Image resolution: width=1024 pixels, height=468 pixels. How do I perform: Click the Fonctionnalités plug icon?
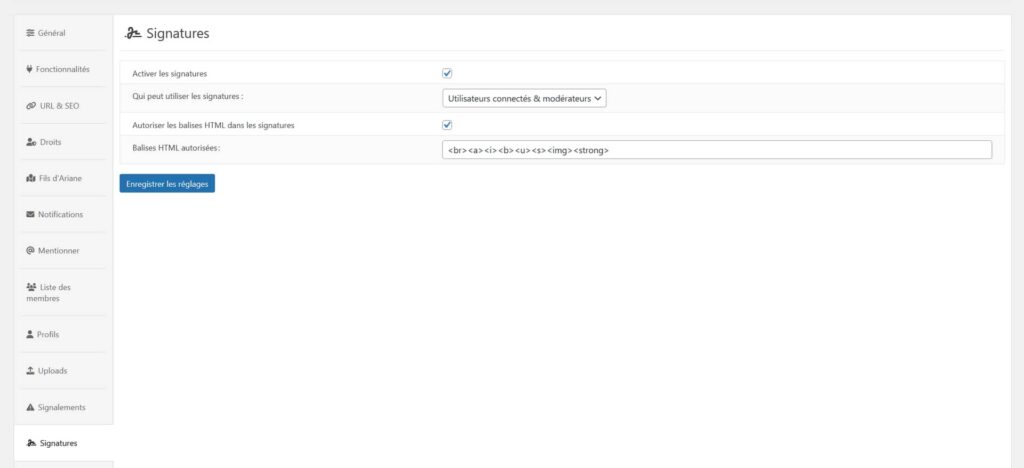29,69
